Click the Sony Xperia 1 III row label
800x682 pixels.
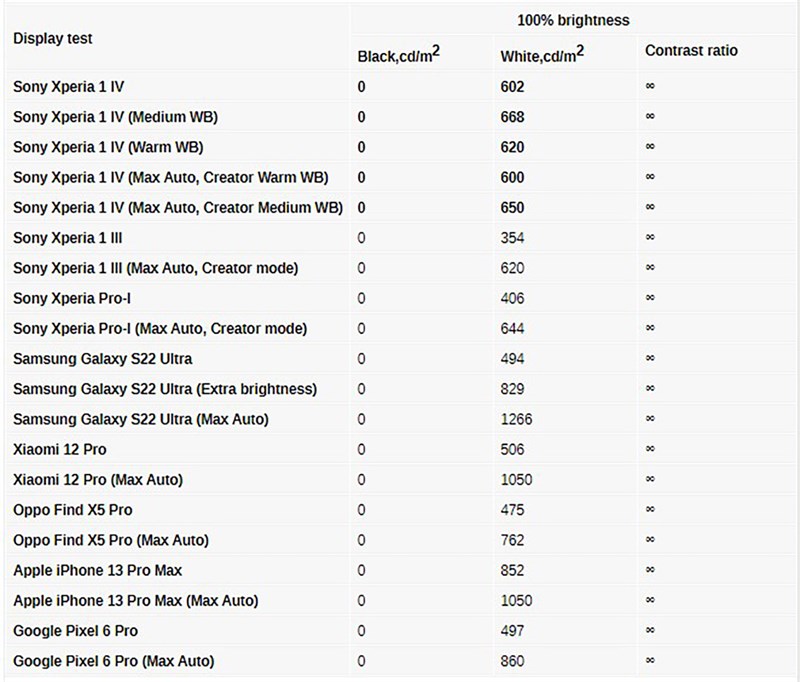click(67, 238)
